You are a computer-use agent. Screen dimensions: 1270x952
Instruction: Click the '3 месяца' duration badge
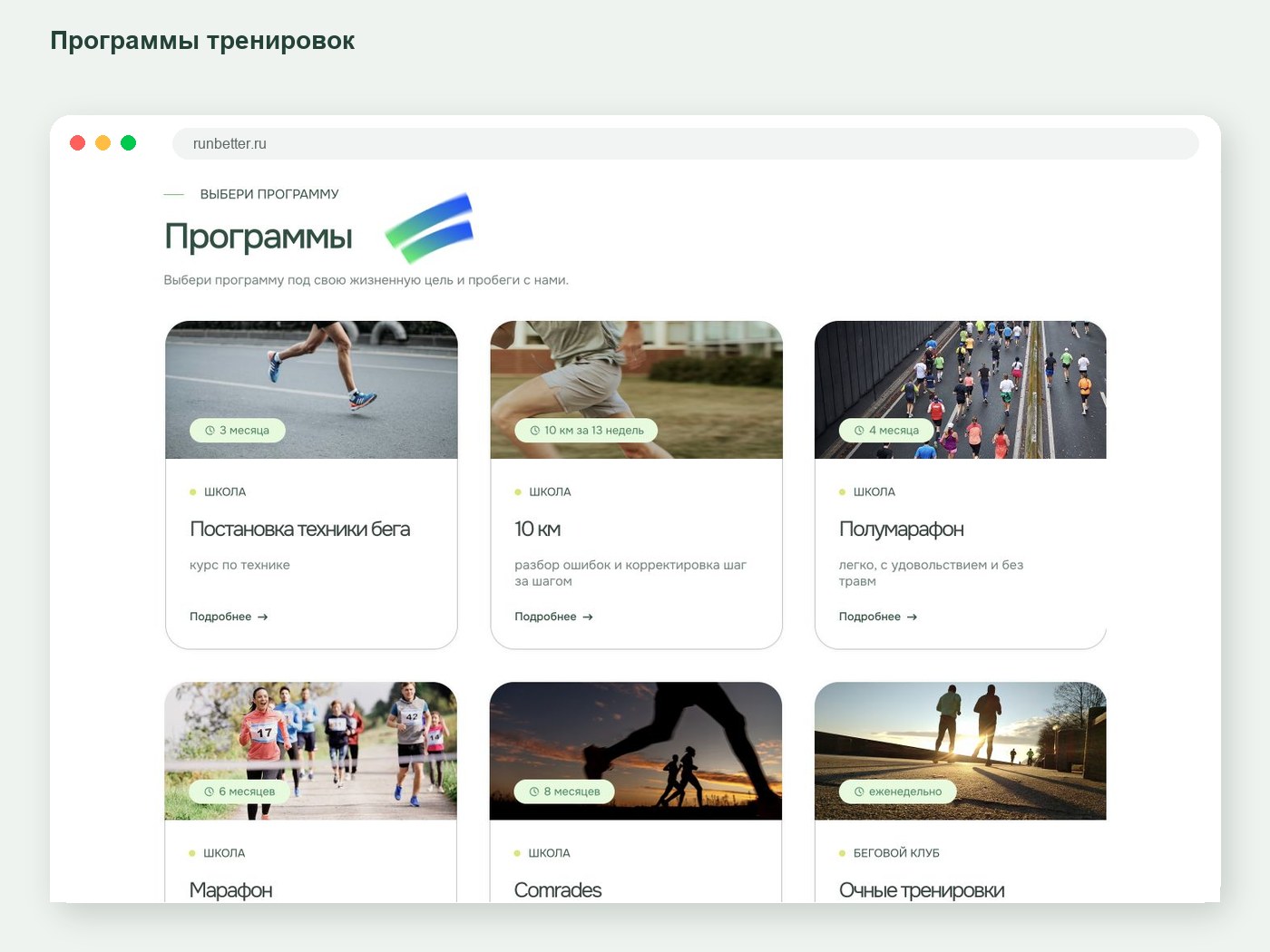(x=238, y=431)
